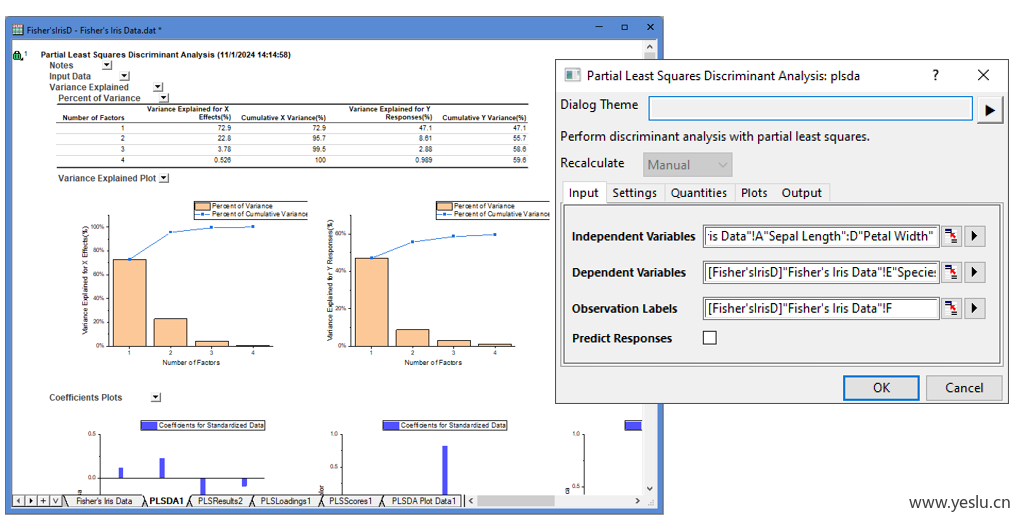
Task: Open the arrow menu beside Observation Labels
Action: pyautogui.click(x=974, y=308)
